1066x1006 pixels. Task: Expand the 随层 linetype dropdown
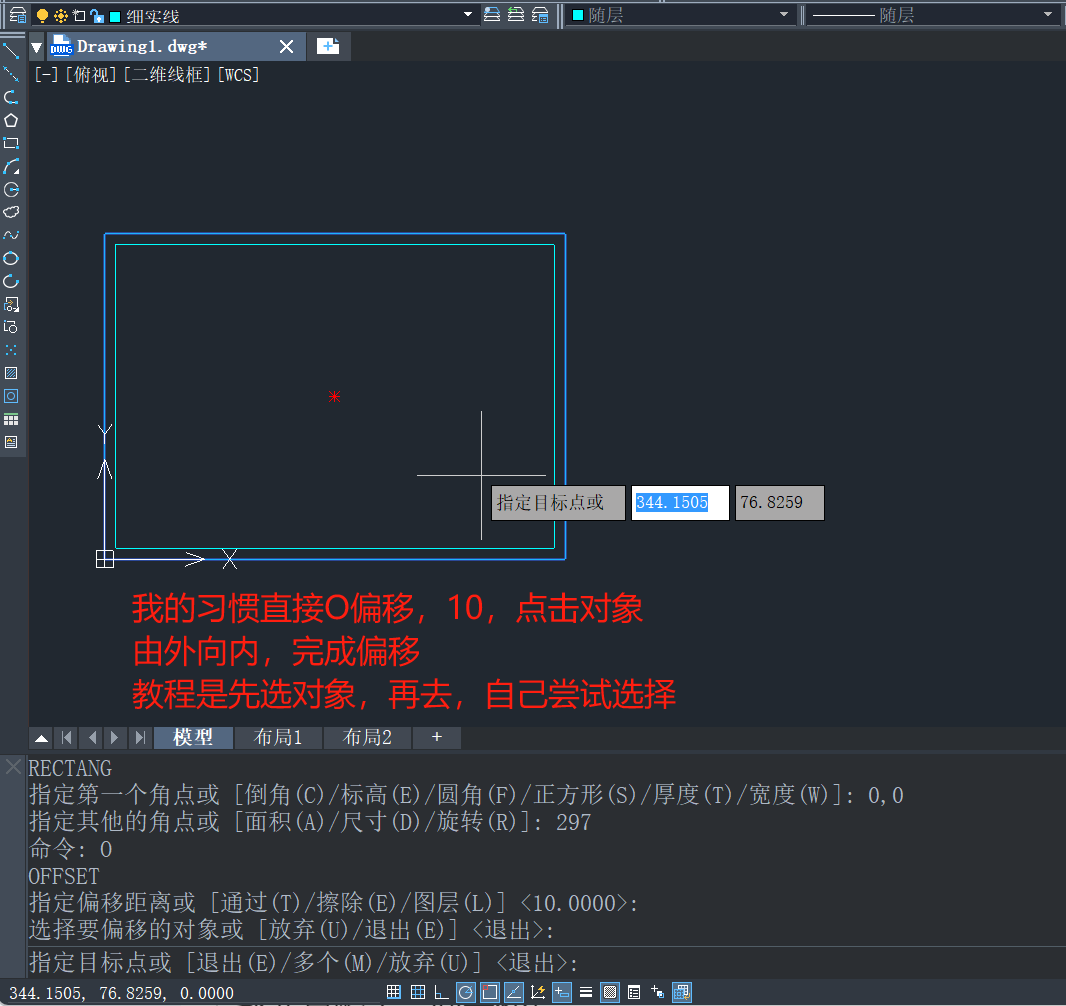1047,15
